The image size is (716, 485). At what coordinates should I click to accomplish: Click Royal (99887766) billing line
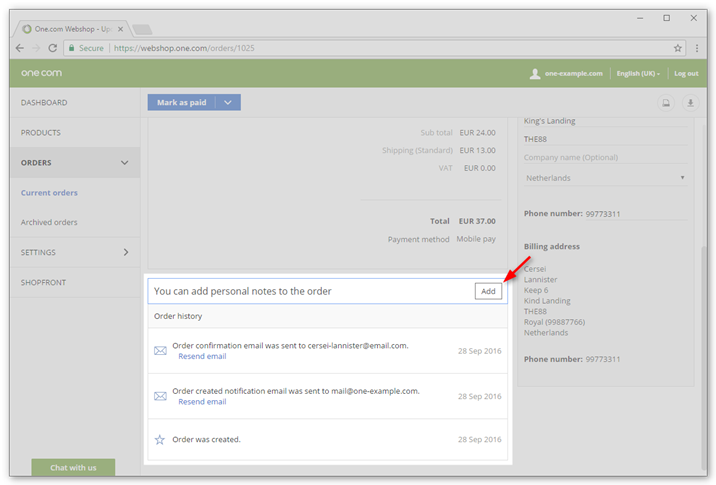tap(554, 322)
